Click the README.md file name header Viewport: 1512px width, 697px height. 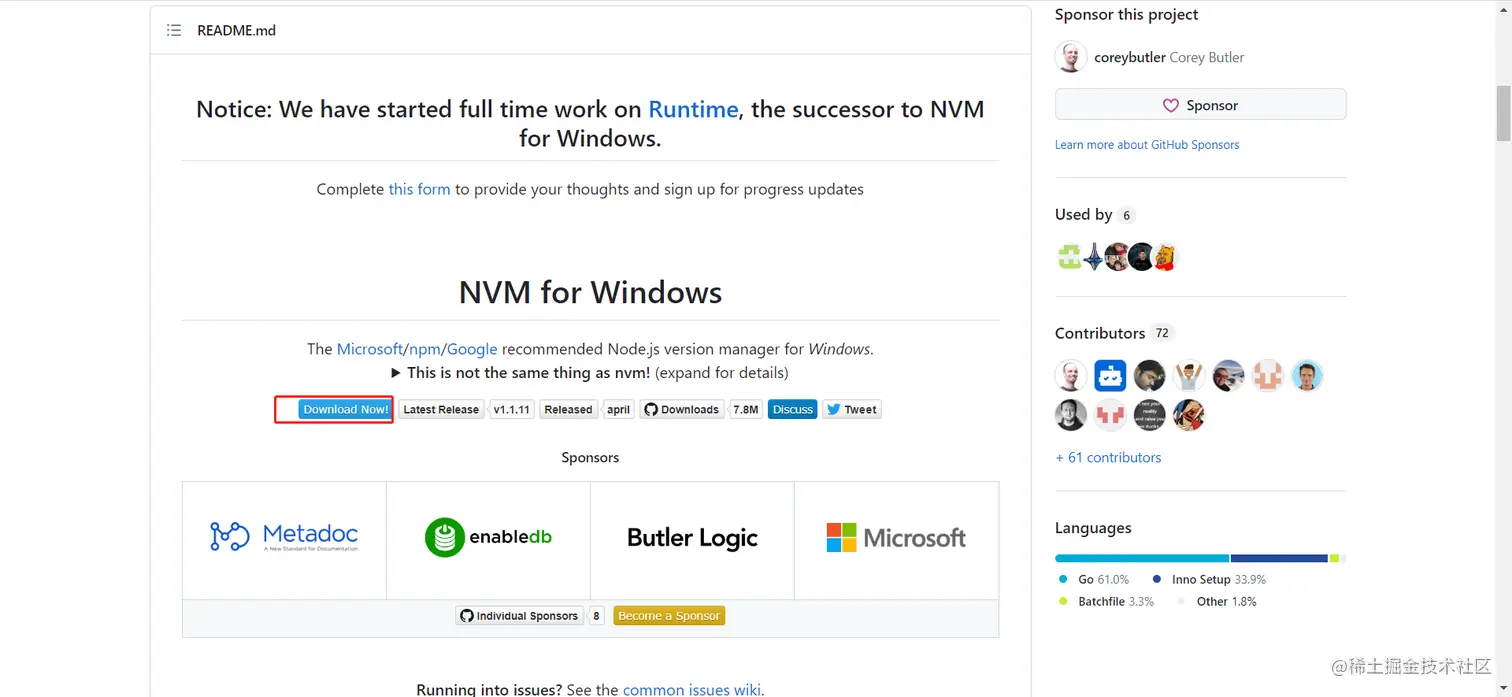[236, 30]
